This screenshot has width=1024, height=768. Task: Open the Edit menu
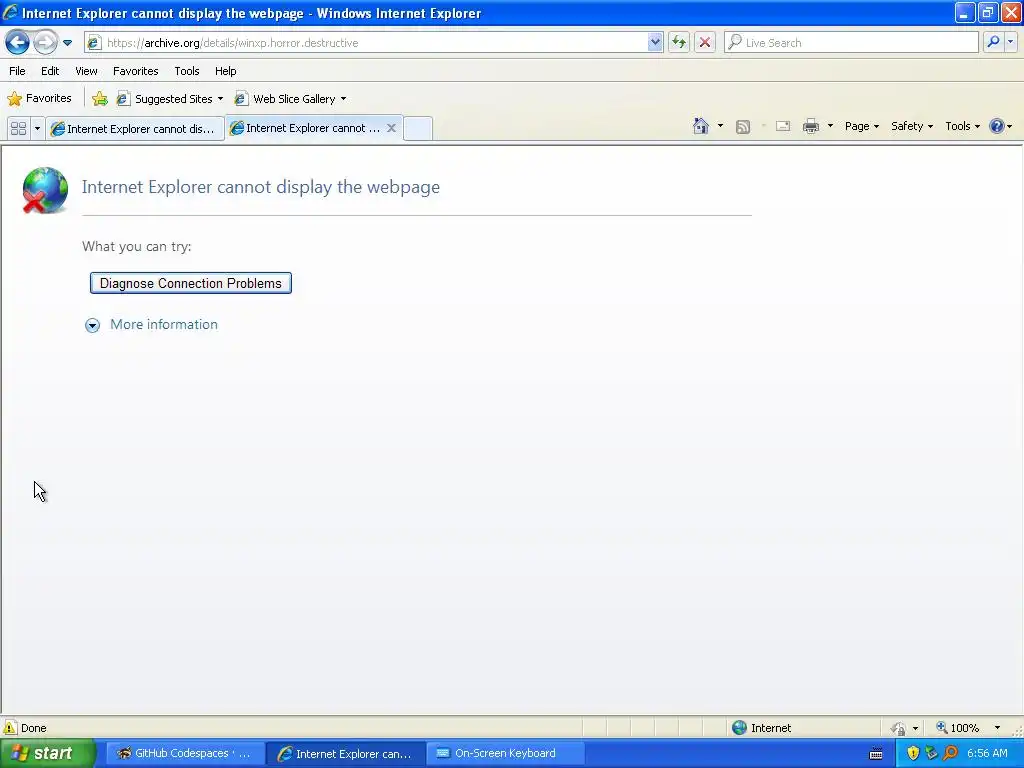click(50, 71)
